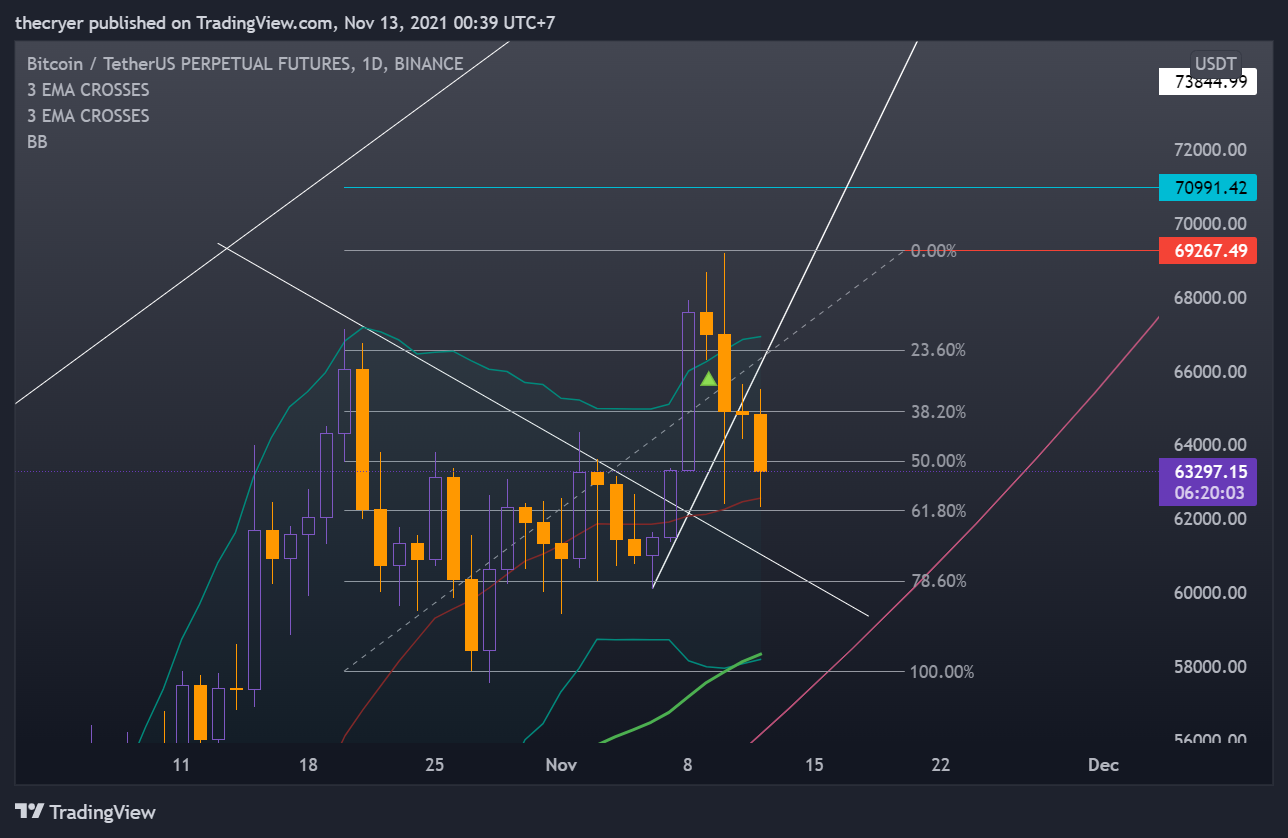Click the 64000.00 price axis value

coord(1210,445)
